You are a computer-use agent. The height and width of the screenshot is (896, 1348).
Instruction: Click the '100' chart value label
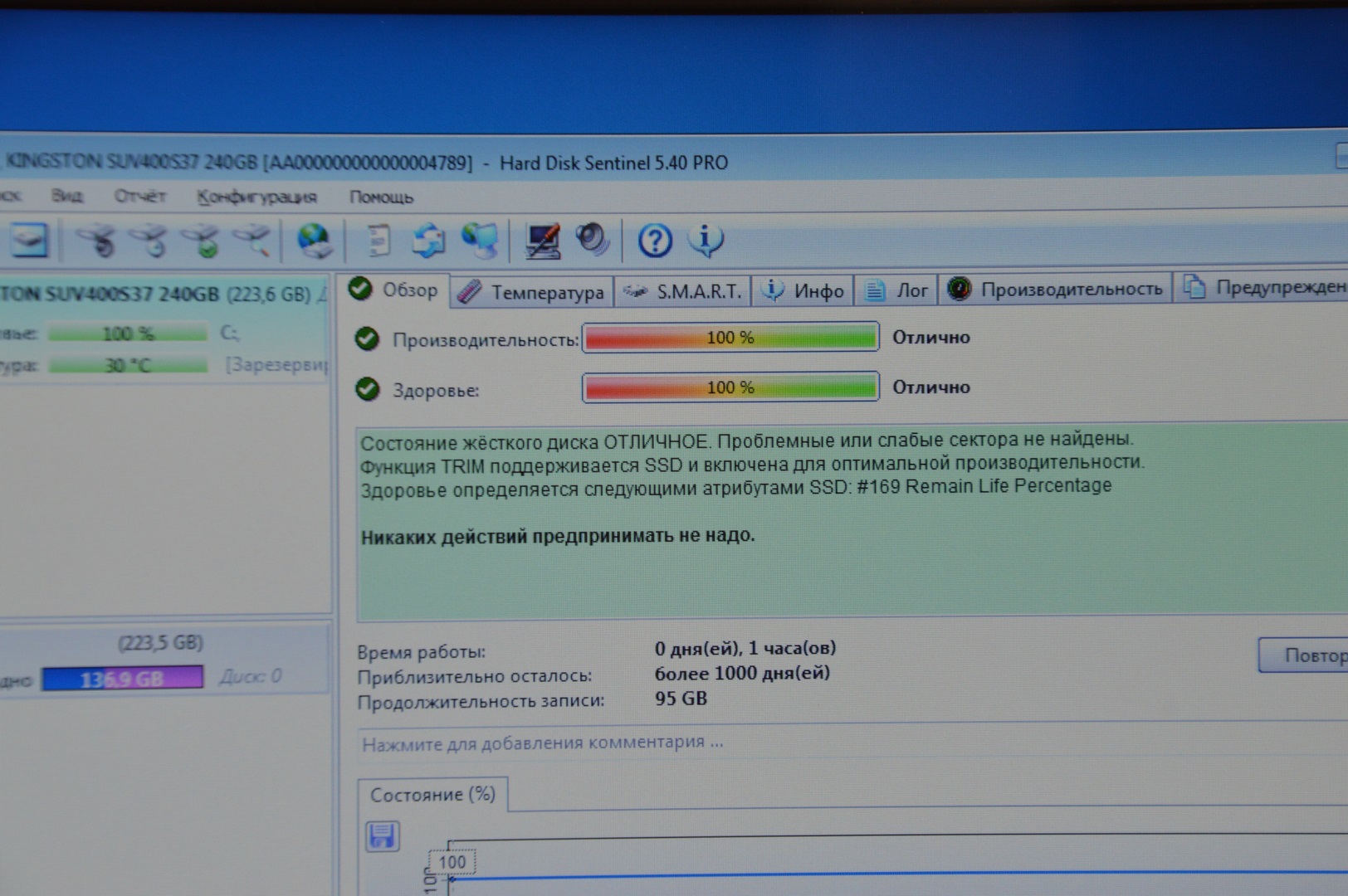pos(452,862)
